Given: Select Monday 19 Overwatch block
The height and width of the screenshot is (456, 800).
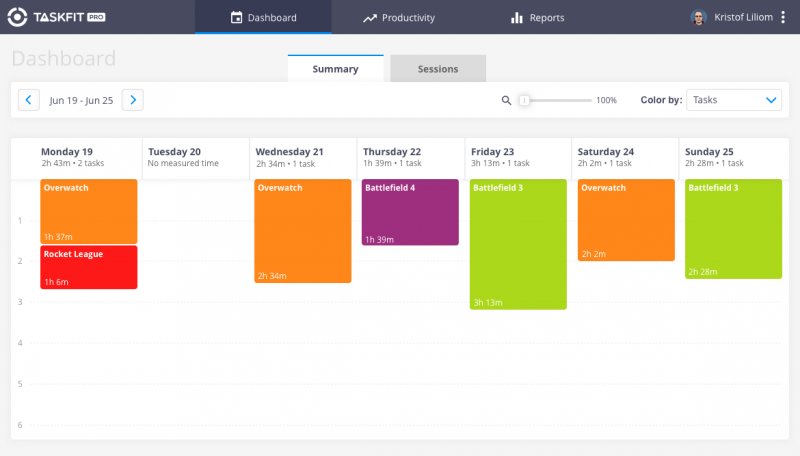Looking at the screenshot, I should [89, 211].
